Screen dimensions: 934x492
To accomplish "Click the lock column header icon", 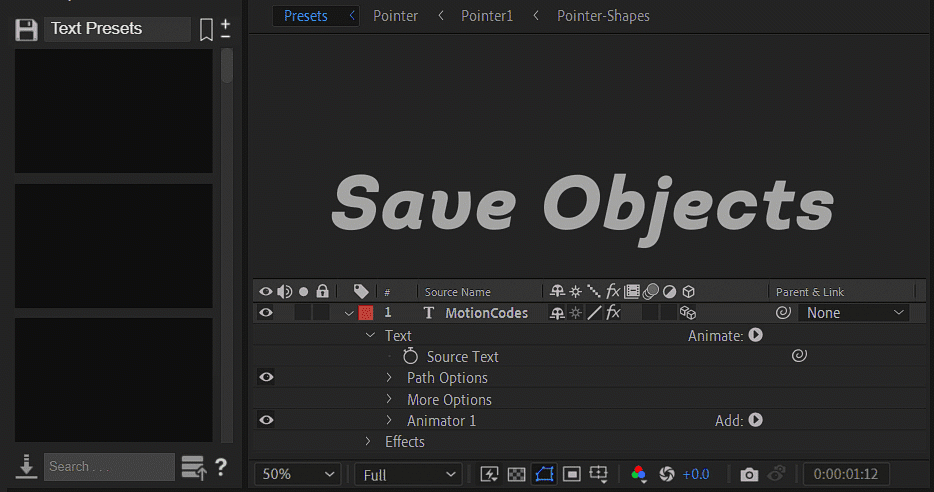I will coord(322,291).
